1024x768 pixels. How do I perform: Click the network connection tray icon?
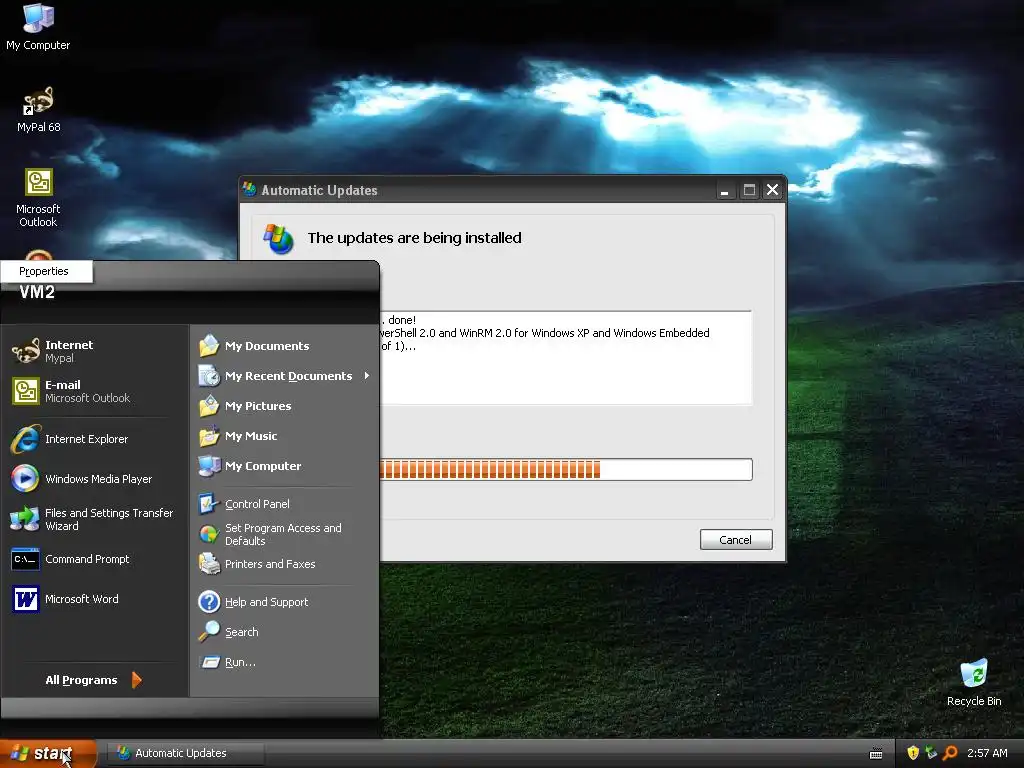[931, 753]
